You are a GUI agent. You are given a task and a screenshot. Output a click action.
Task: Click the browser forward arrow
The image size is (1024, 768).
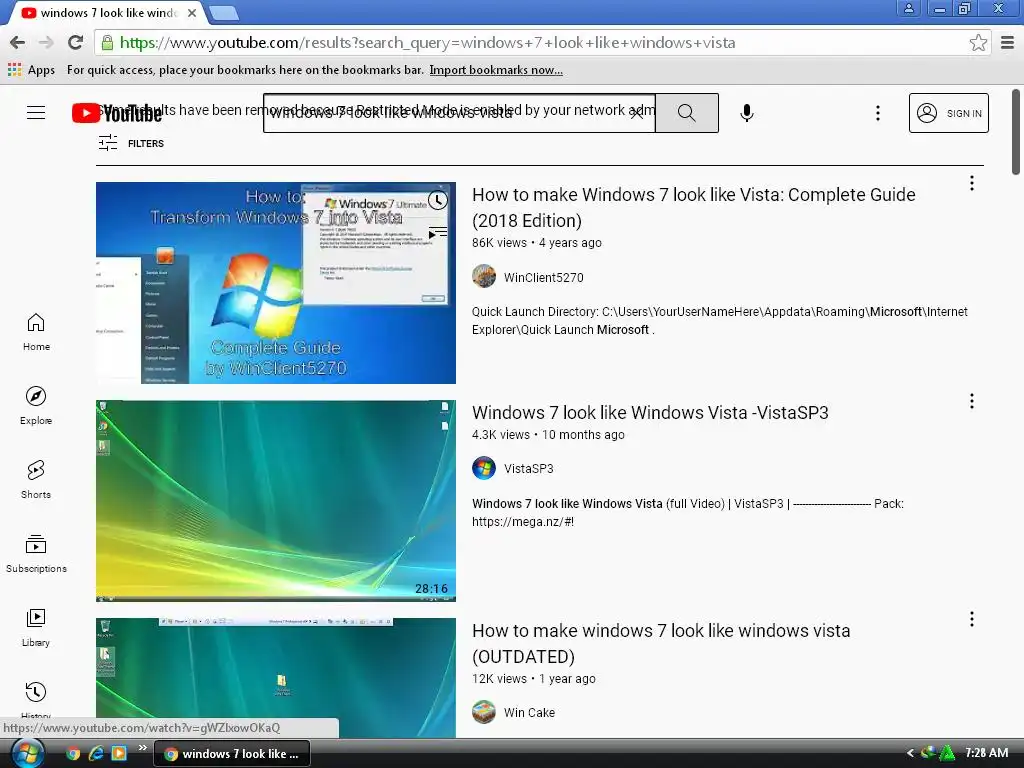pyautogui.click(x=46, y=42)
